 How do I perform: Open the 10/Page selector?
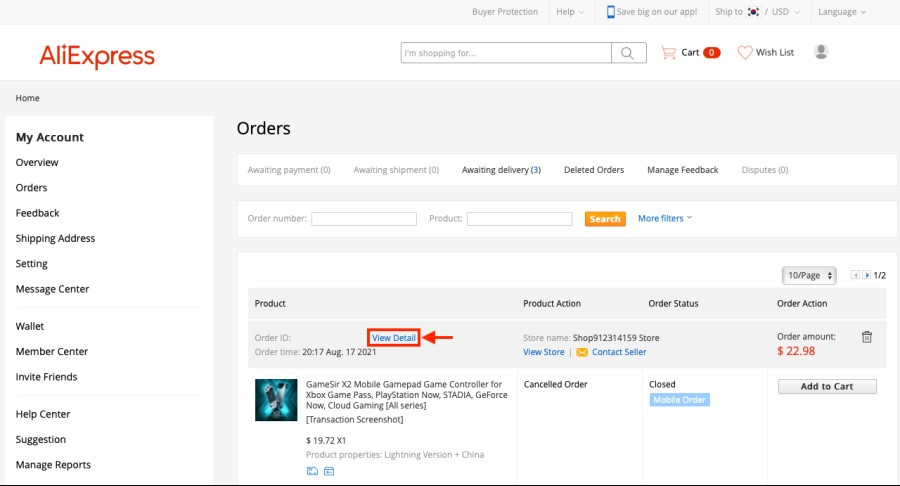pyautogui.click(x=809, y=275)
